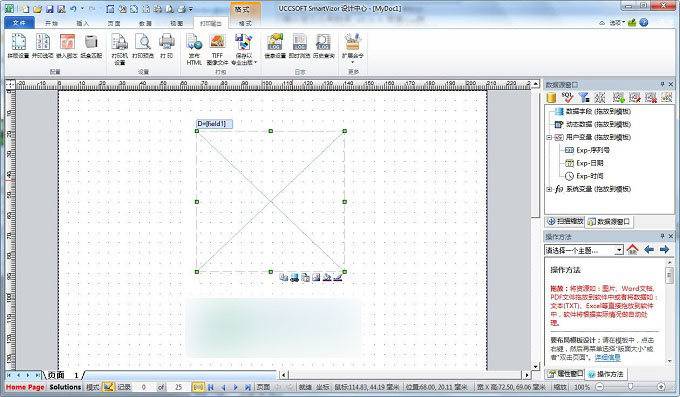This screenshot has height=397, width=680.
Task: Click the red Home icon in help panel
Action: pyautogui.click(x=633, y=249)
